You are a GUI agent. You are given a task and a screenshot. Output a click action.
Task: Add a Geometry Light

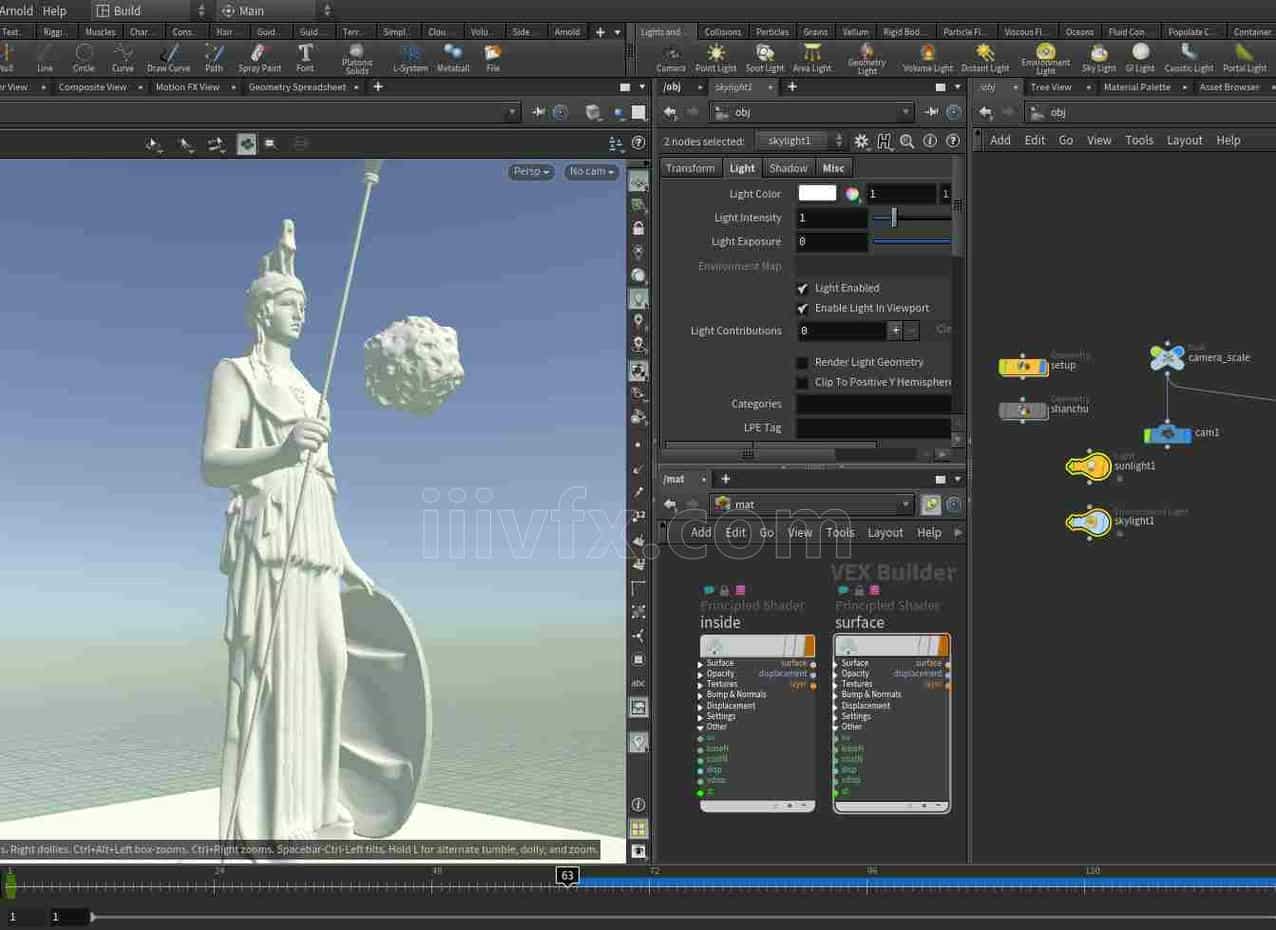point(867,59)
